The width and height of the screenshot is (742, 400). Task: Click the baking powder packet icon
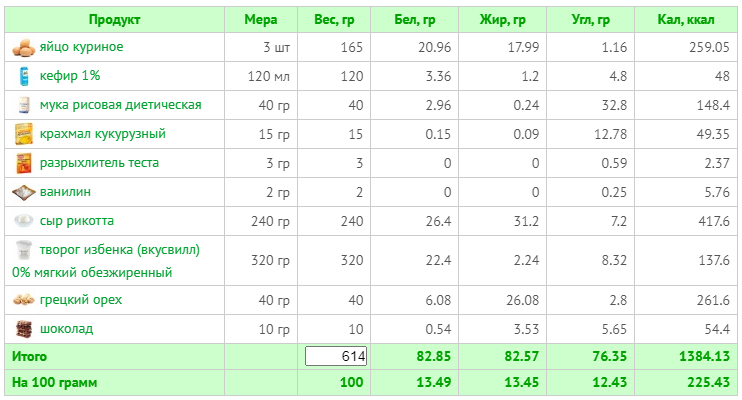pos(24,163)
